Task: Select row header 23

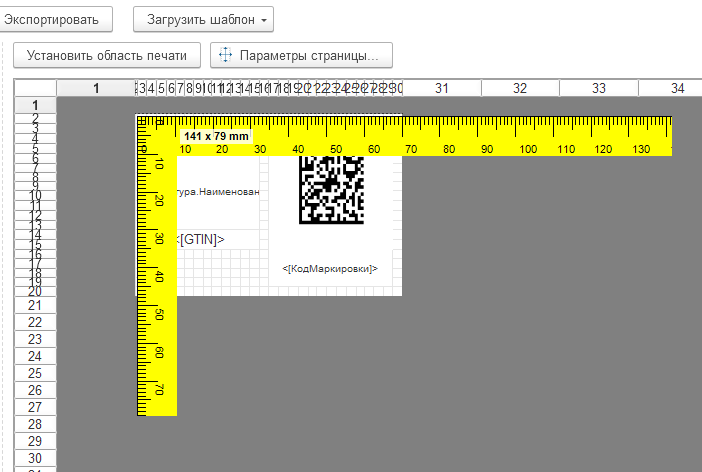Action: point(35,339)
